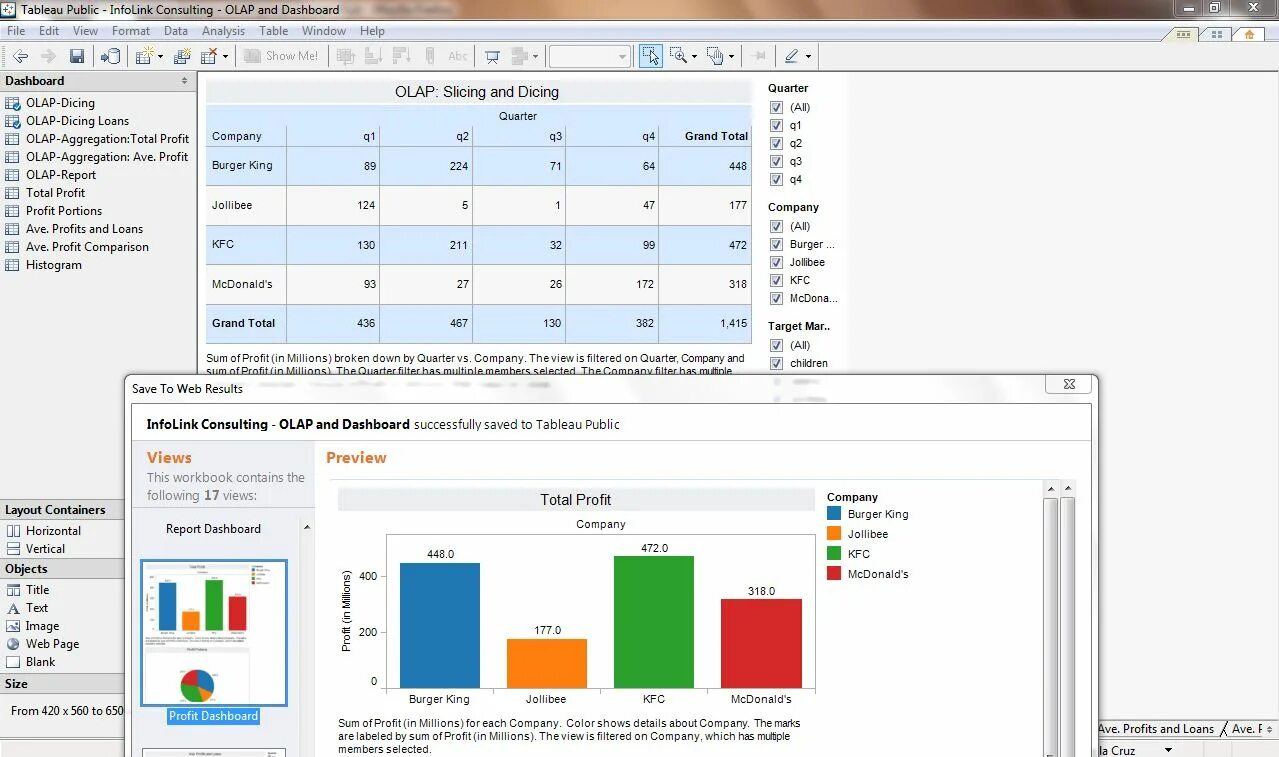Click the Abc mark labels icon
Viewport: 1279px width, 757px height.
pos(458,56)
